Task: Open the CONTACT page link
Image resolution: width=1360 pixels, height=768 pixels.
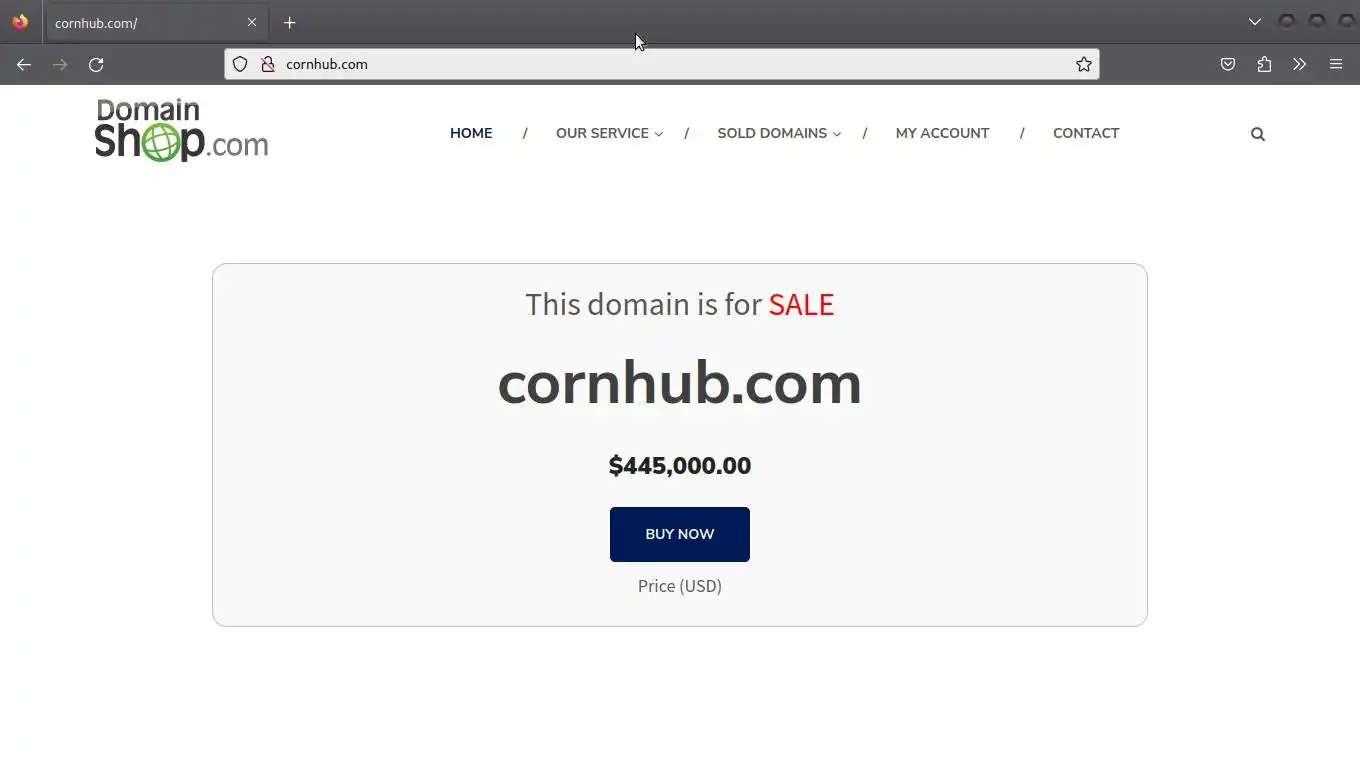Action: click(x=1086, y=133)
